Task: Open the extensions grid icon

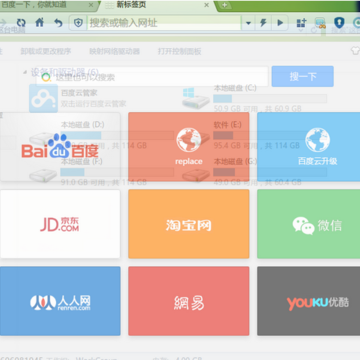Action: (301, 23)
